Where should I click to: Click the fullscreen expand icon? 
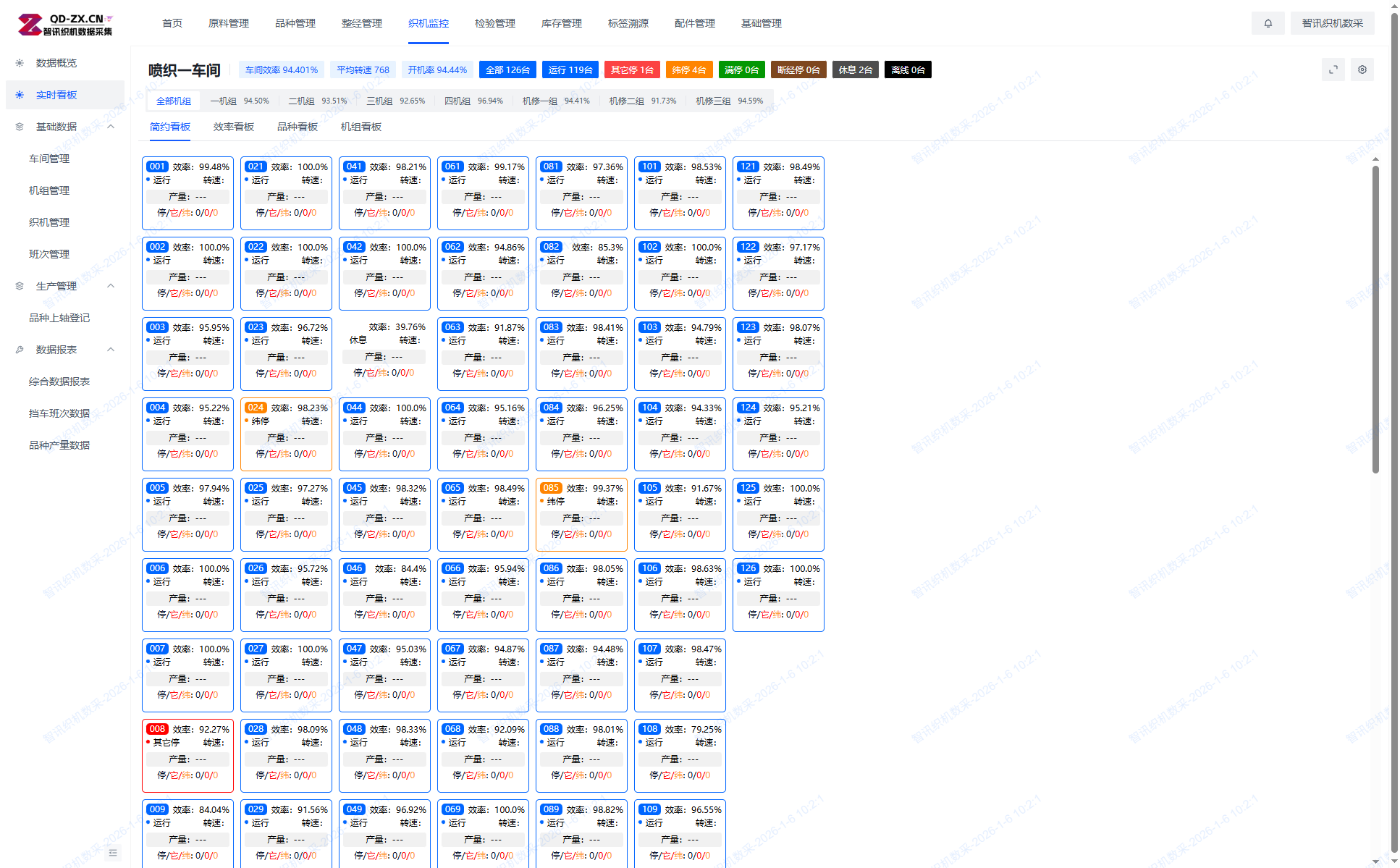(1333, 69)
